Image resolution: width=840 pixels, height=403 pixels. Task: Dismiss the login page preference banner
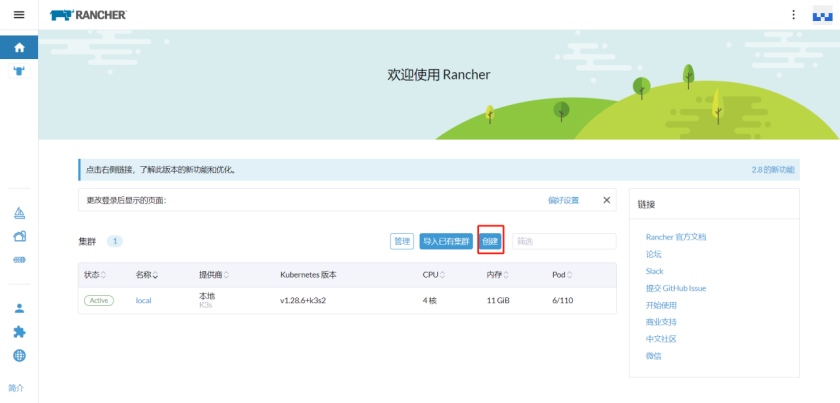click(606, 200)
